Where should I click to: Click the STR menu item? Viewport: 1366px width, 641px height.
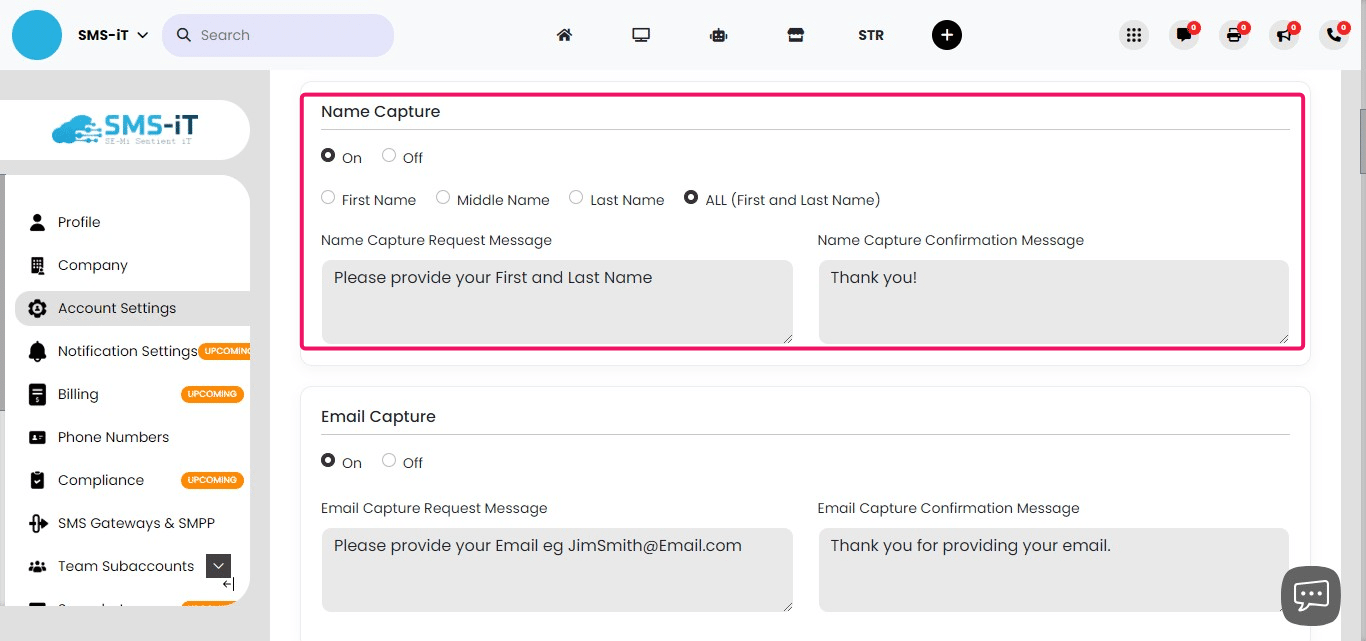[x=871, y=35]
